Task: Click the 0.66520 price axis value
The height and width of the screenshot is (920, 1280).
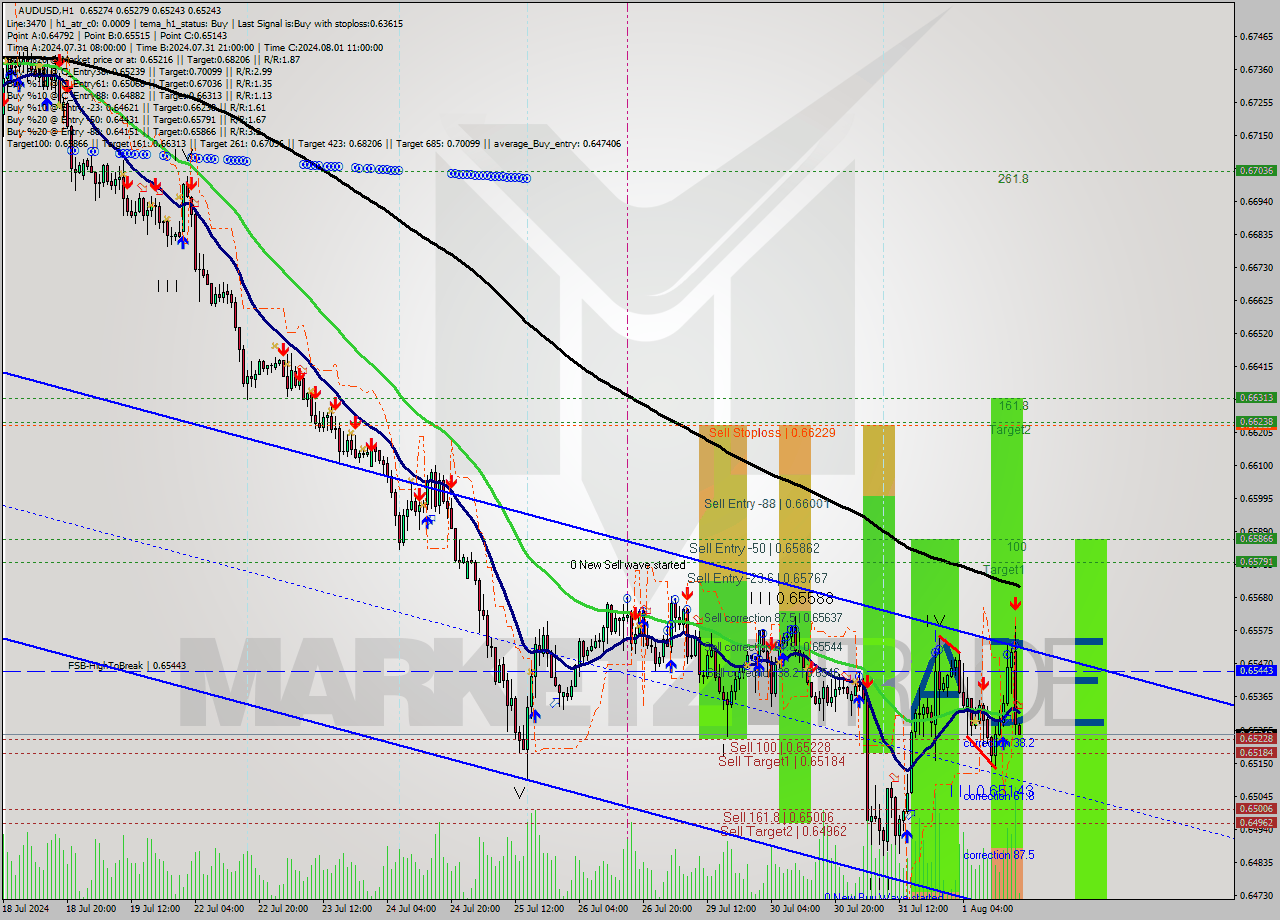Action: pos(1256,334)
